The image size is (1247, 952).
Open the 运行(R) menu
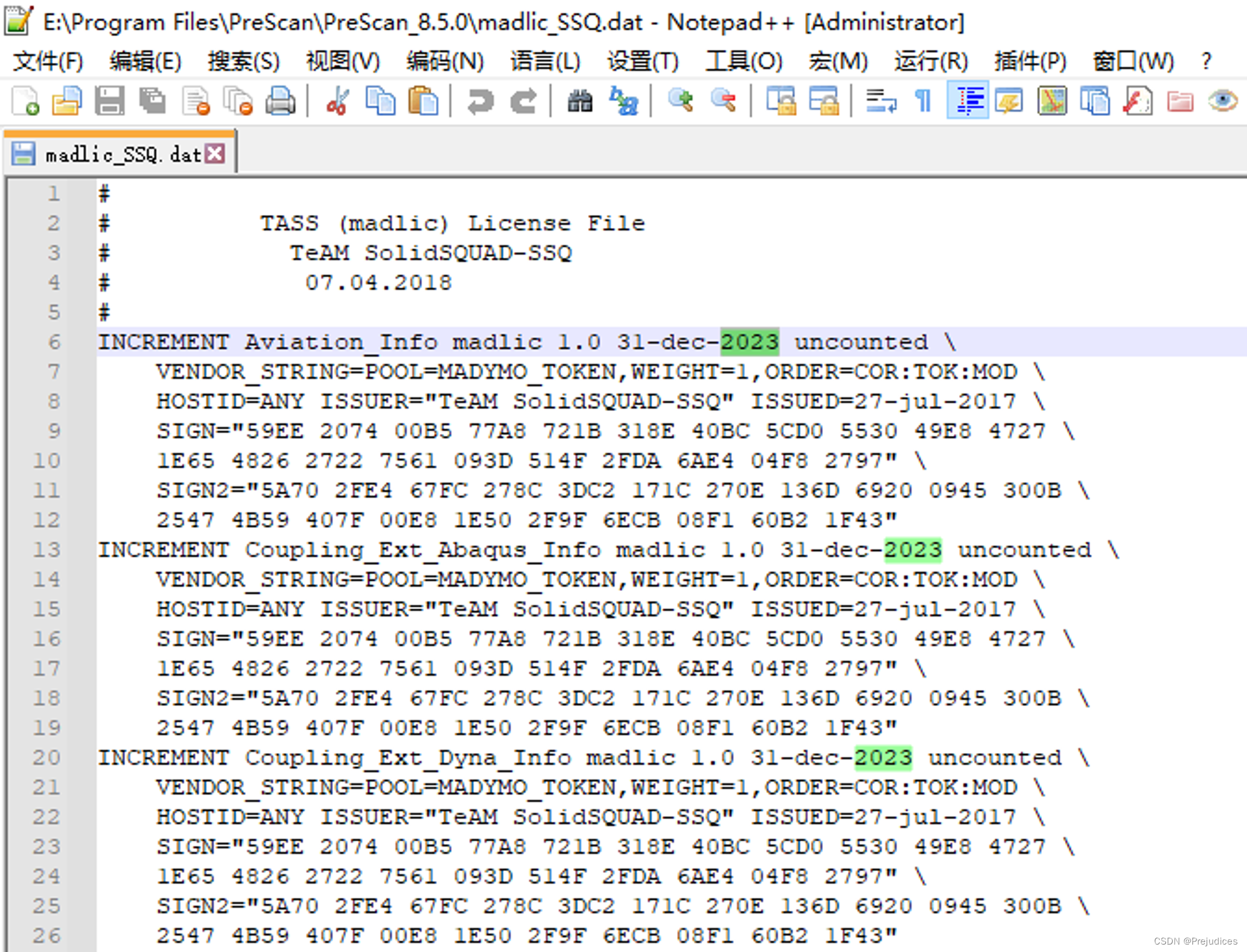point(930,61)
